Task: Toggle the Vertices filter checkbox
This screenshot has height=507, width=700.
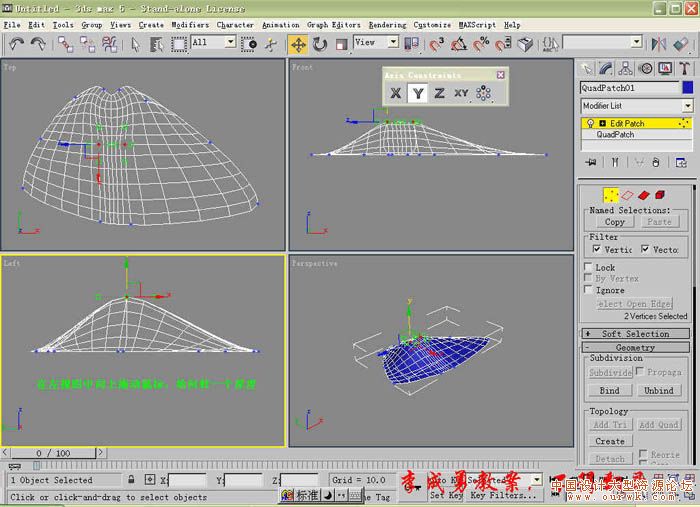Action: coord(596,249)
